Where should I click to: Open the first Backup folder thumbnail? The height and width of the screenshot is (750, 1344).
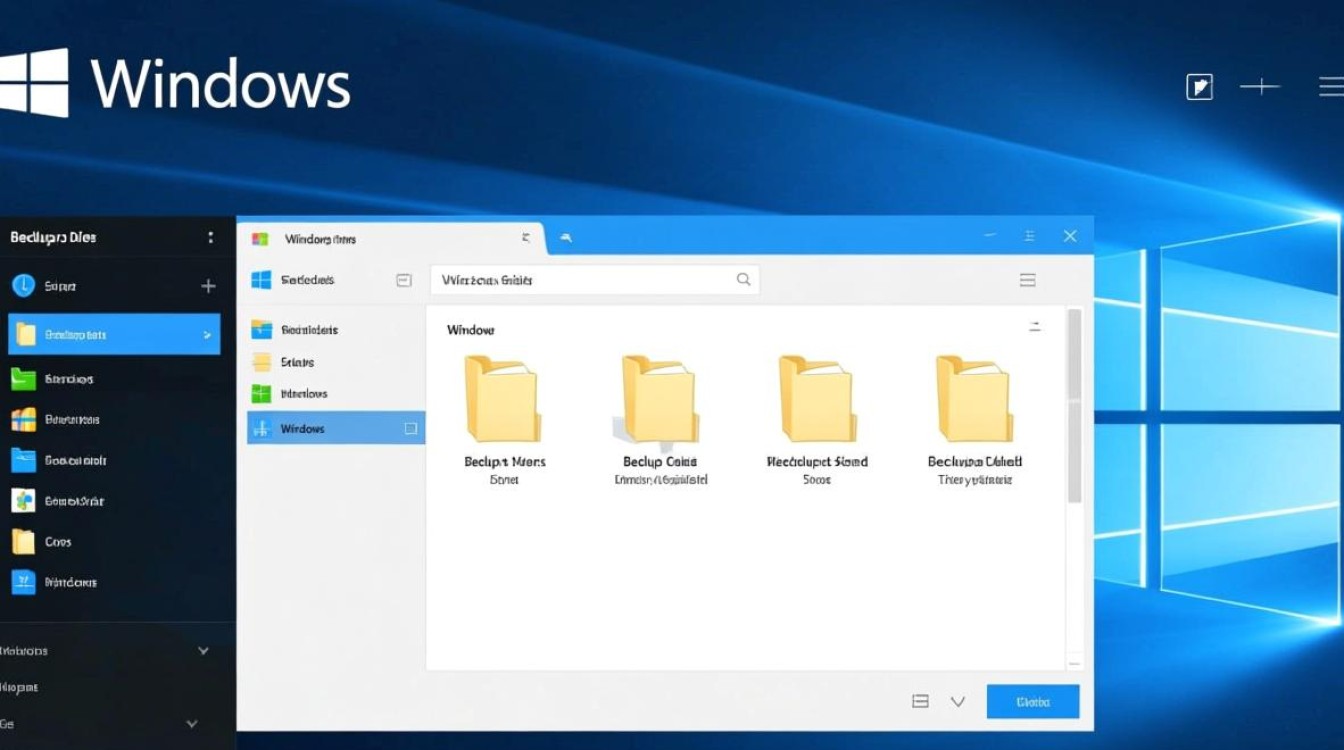point(504,400)
